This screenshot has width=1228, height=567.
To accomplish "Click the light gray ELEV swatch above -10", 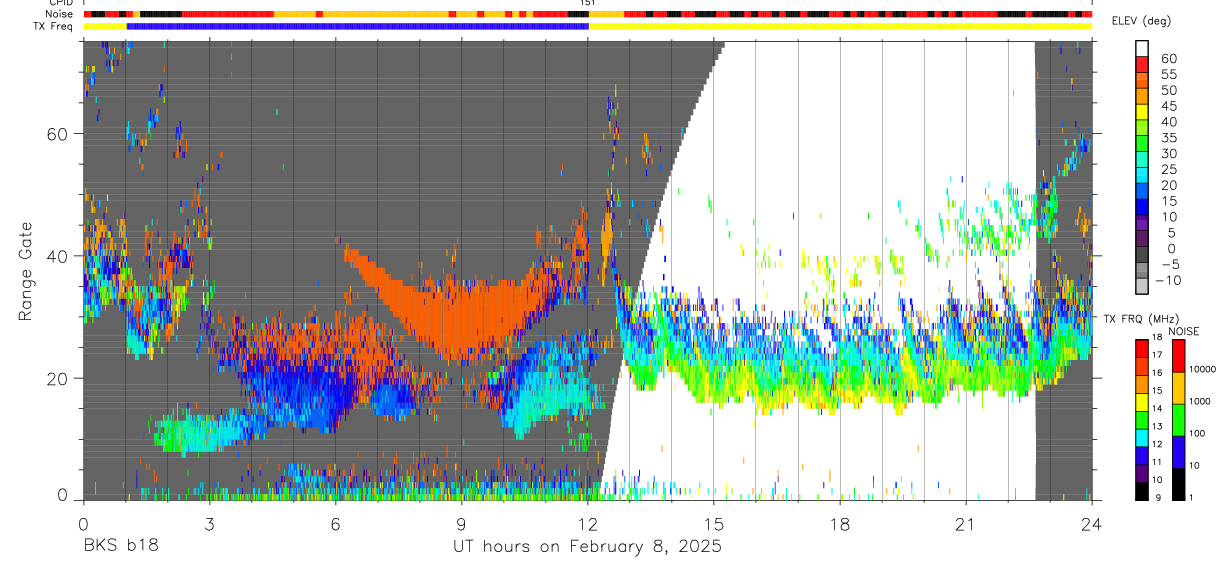I will (x=1142, y=286).
